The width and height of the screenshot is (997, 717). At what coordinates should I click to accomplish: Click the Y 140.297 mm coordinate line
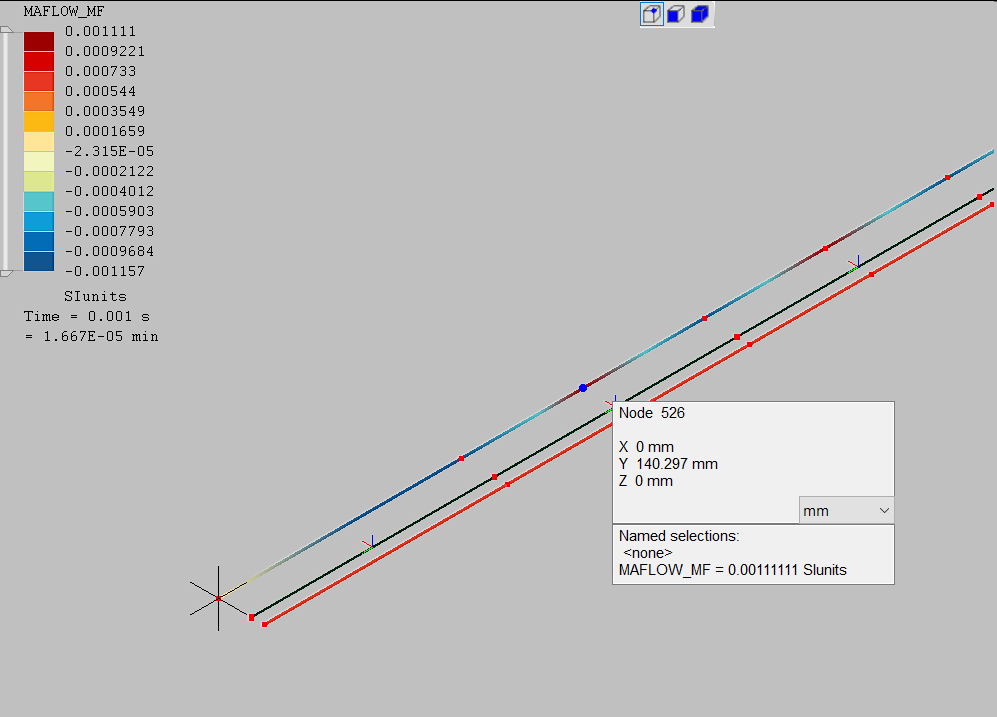pyautogui.click(x=668, y=464)
